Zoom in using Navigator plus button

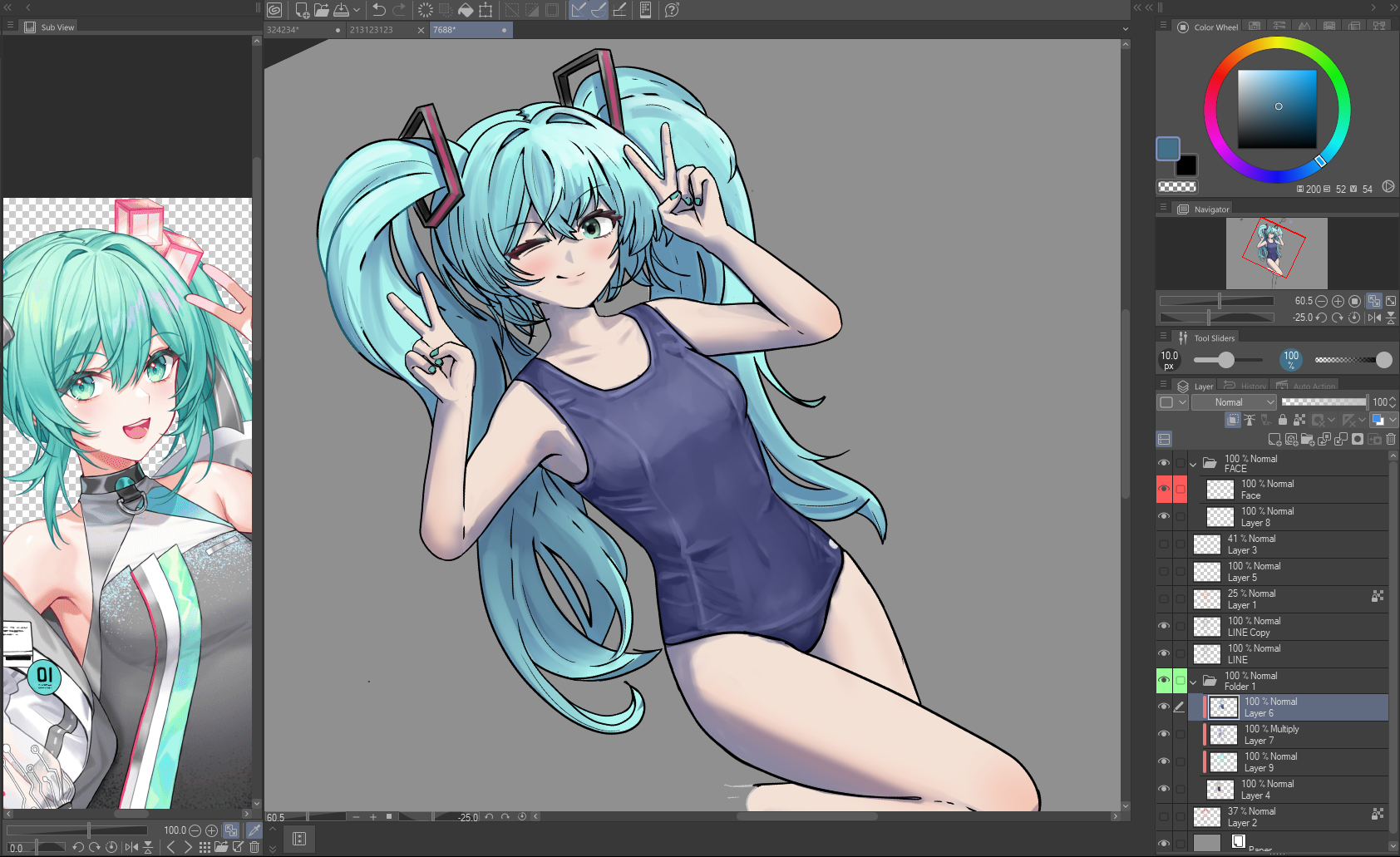click(1338, 301)
